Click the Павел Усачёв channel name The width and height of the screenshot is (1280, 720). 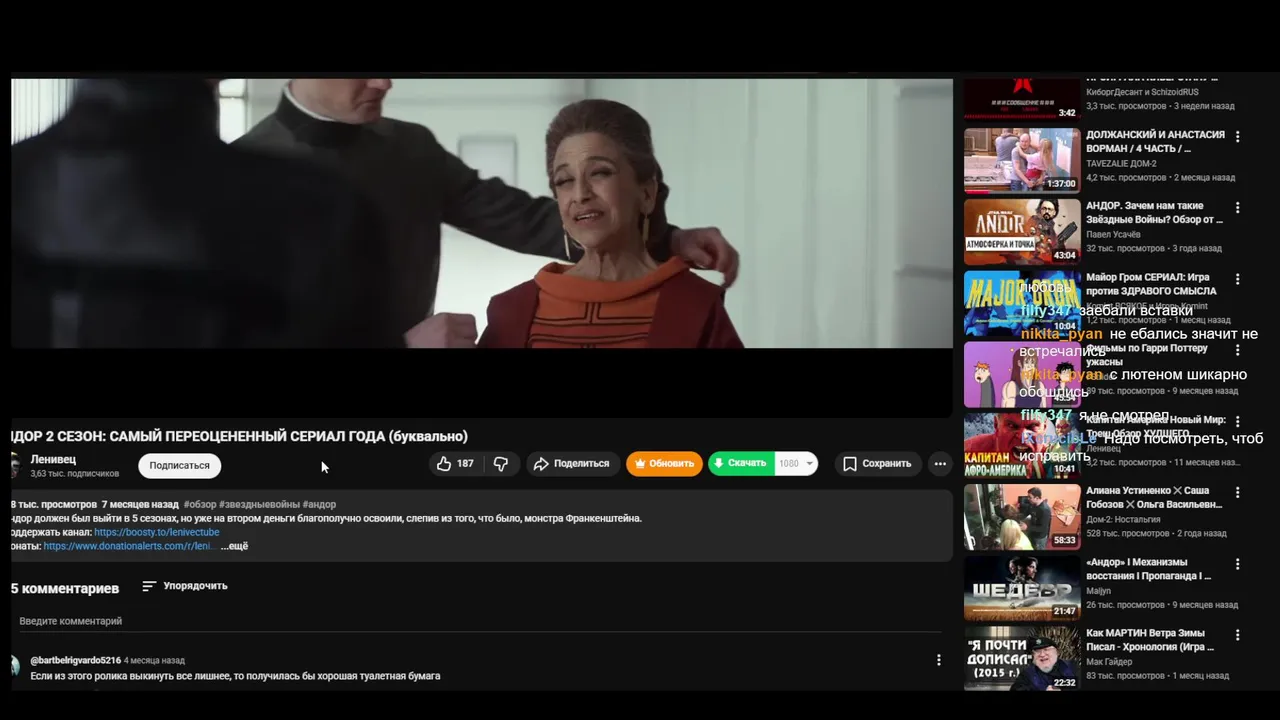pos(1113,235)
